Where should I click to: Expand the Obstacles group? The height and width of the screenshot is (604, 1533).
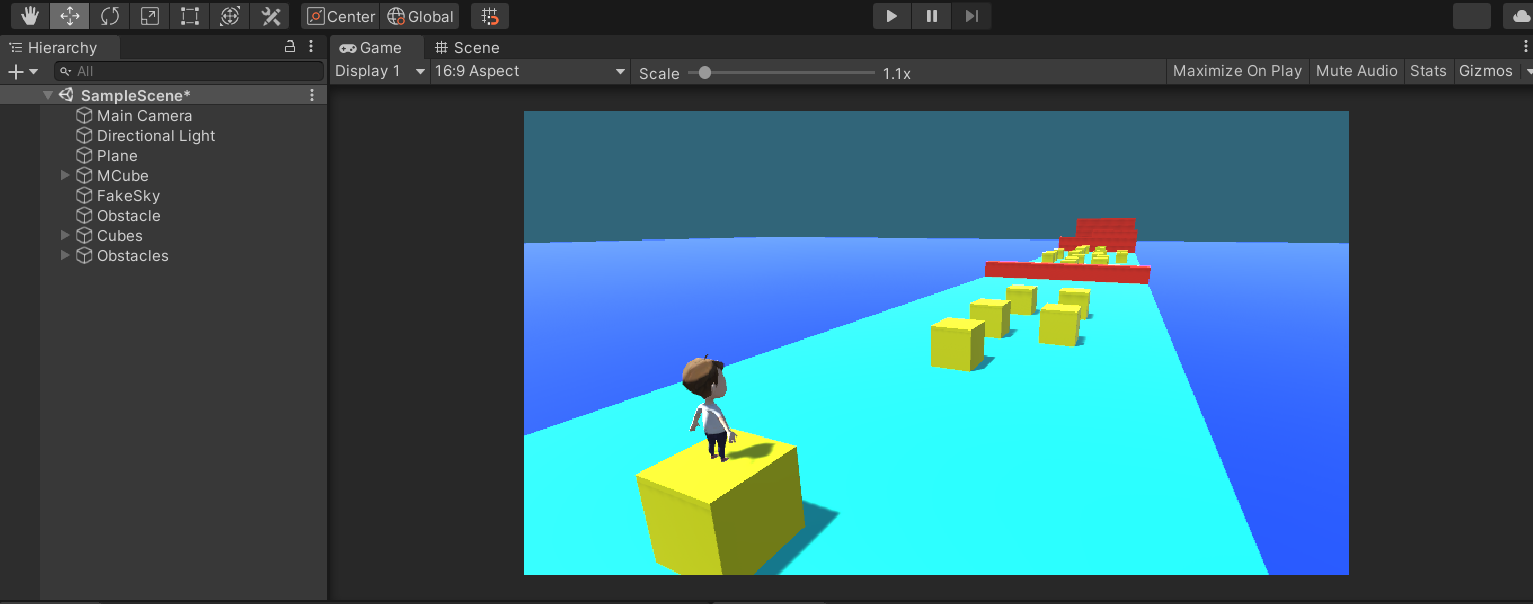[64, 255]
